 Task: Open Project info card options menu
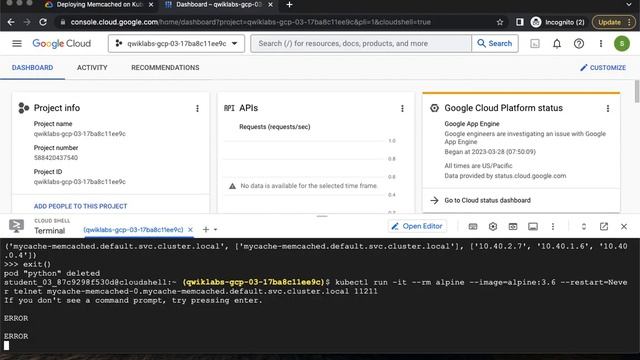pos(198,108)
